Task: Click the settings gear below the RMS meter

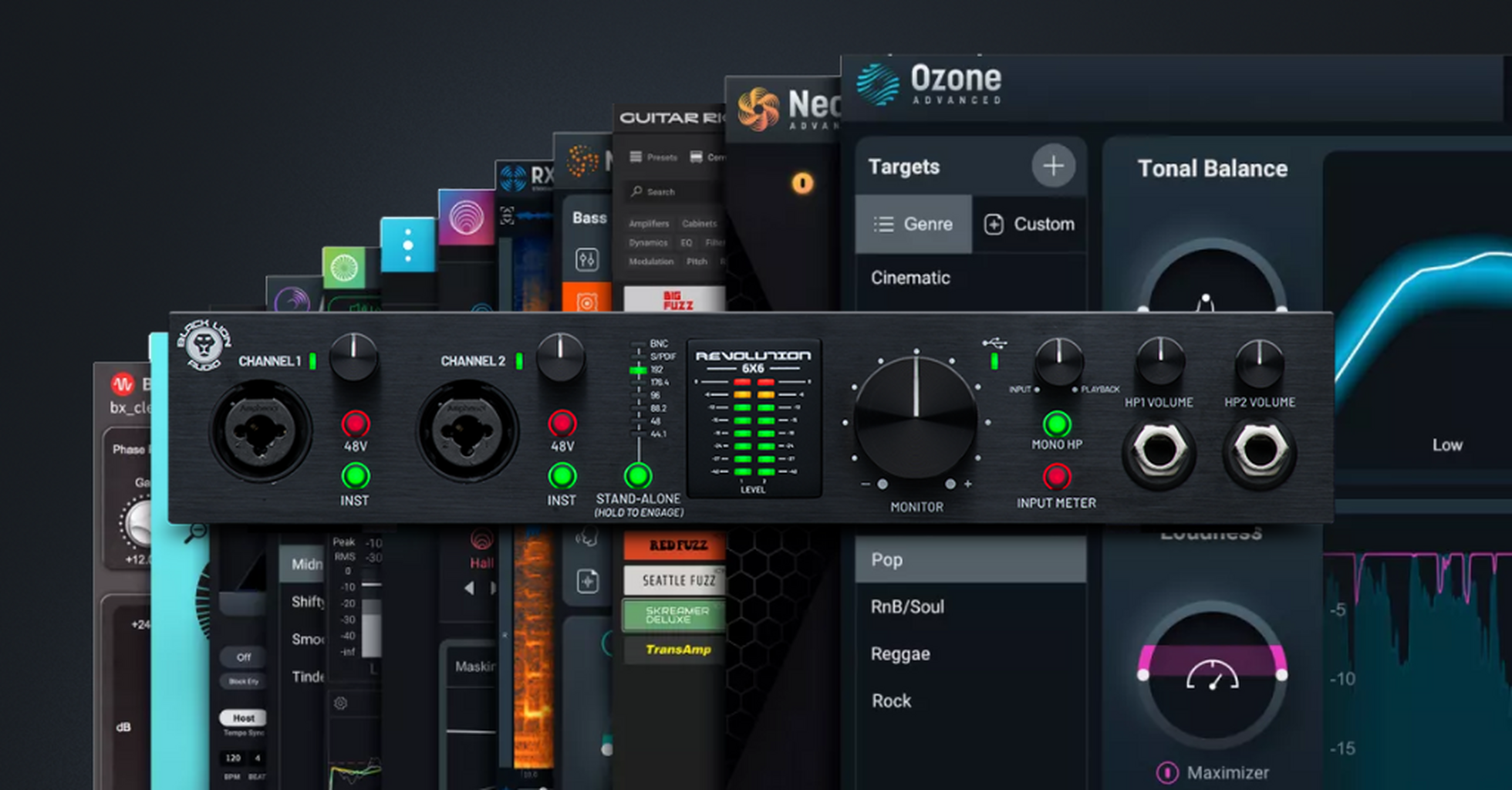Action: pyautogui.click(x=340, y=703)
